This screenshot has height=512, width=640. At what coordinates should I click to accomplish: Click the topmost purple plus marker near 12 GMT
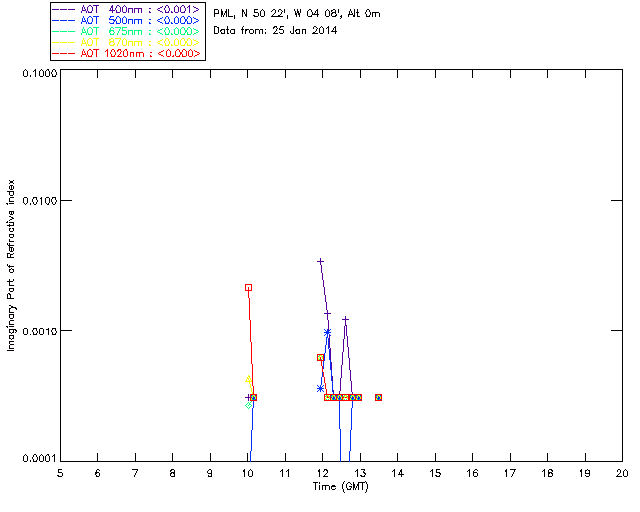(320, 261)
